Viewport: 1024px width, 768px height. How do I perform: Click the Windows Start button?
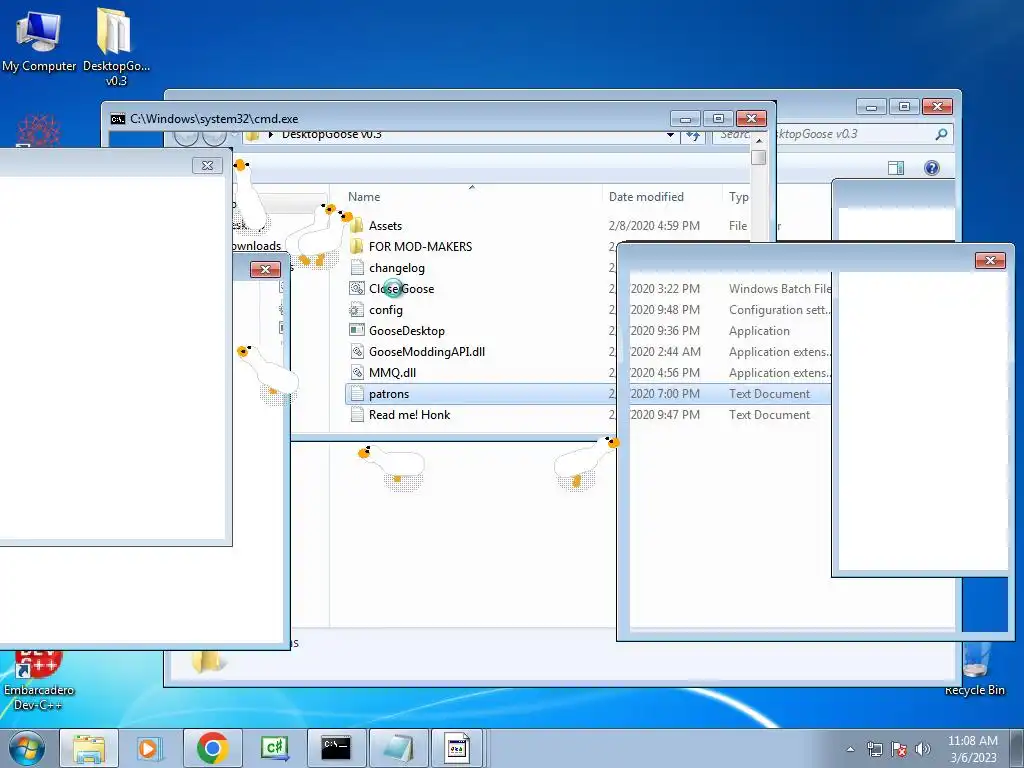[27, 748]
